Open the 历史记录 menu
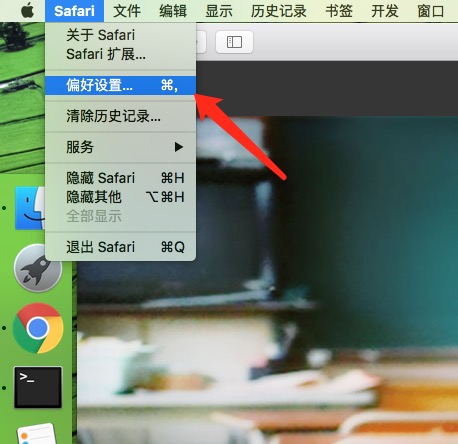Image resolution: width=458 pixels, height=444 pixels. tap(279, 11)
